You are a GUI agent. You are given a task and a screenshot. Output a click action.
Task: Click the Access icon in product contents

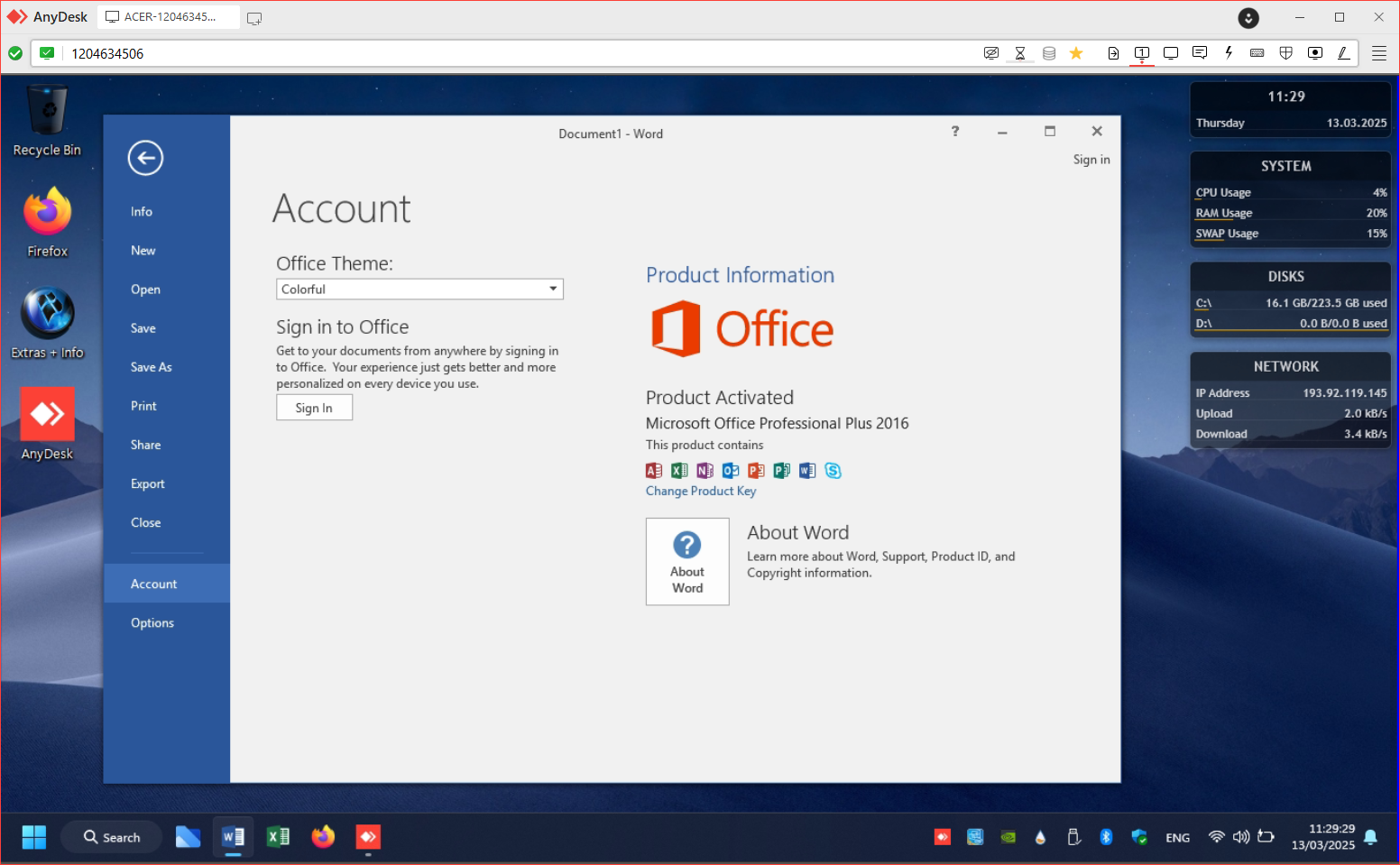click(x=654, y=470)
